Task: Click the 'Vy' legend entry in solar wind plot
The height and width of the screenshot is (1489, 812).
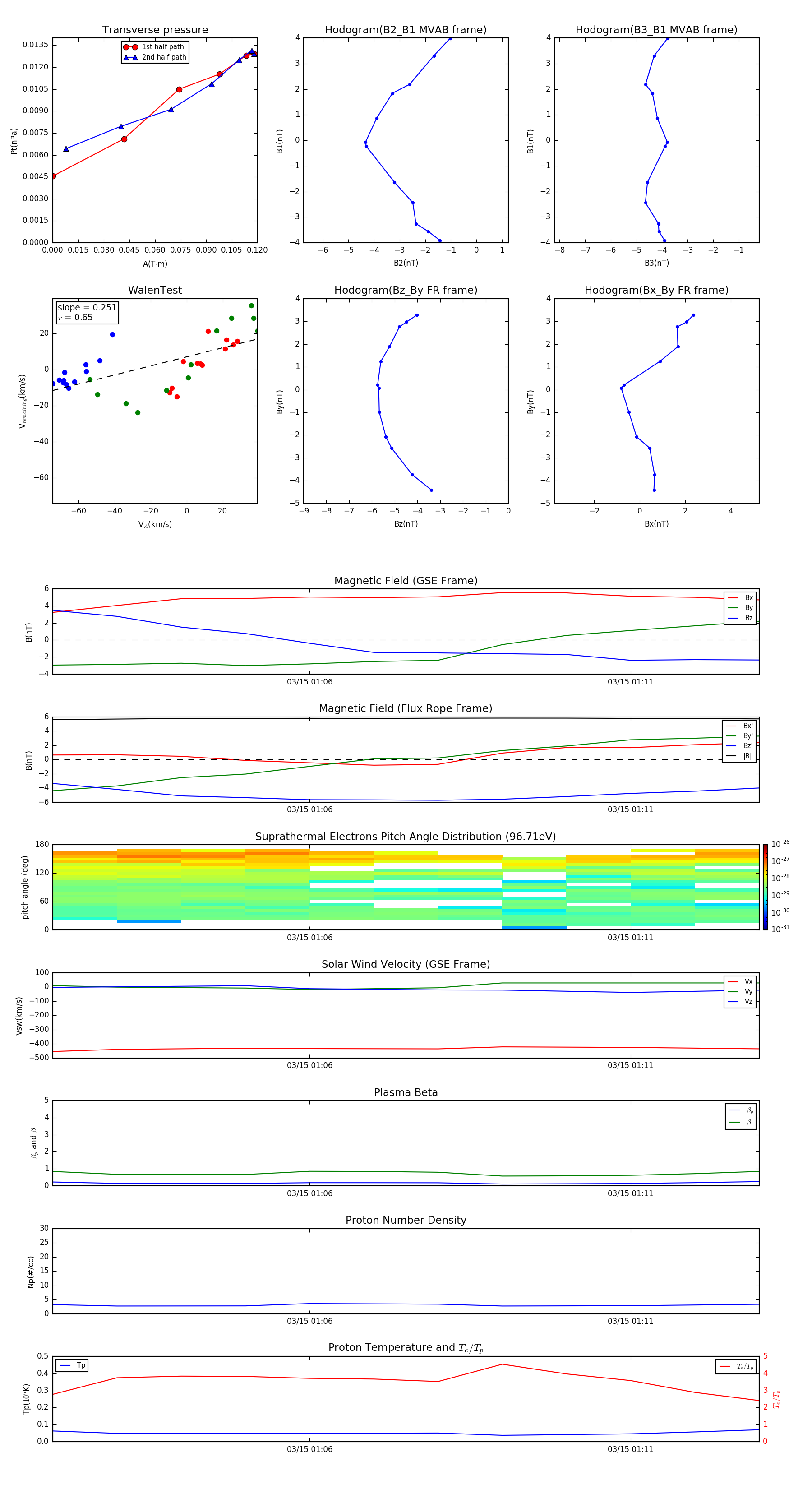Action: [740, 991]
